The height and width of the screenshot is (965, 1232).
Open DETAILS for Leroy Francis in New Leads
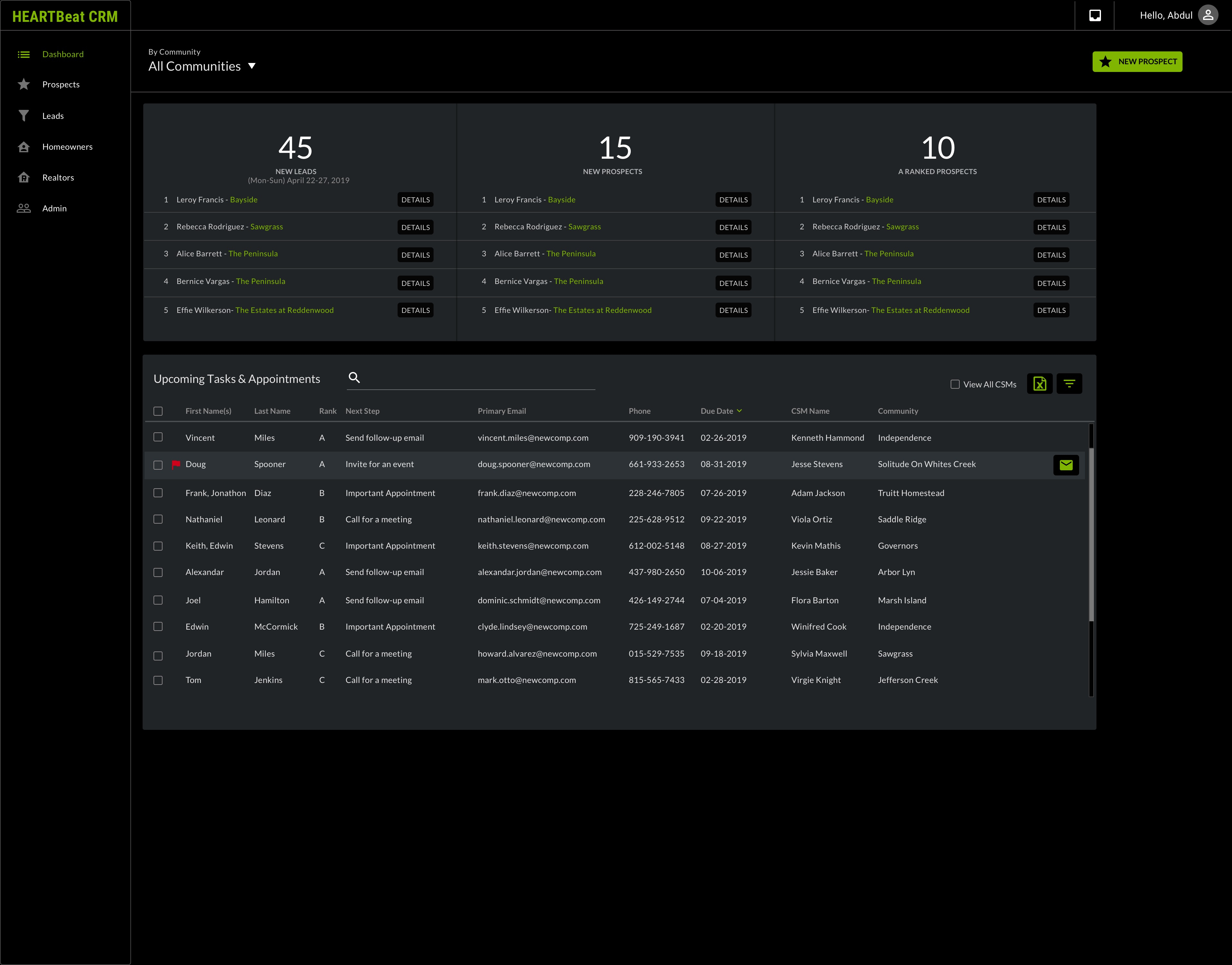[415, 199]
